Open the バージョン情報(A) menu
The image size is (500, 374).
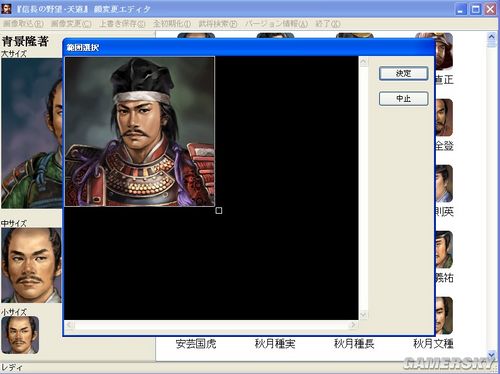[276, 24]
